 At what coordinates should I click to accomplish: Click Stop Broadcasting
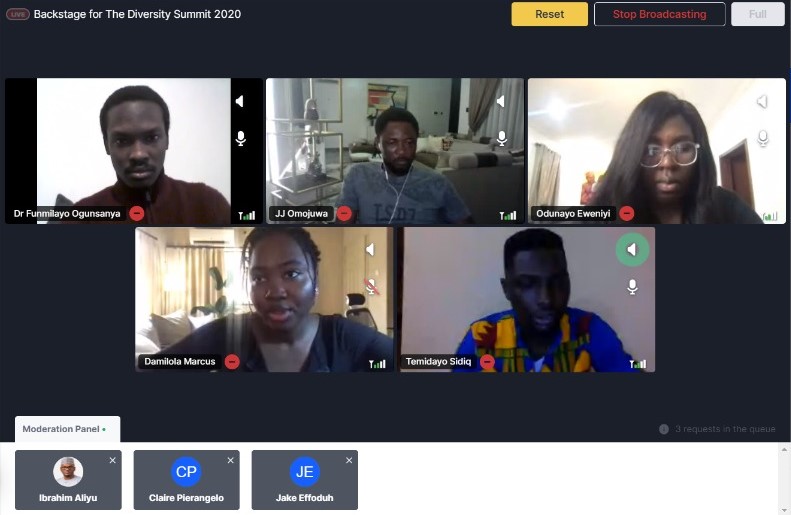[x=659, y=14]
